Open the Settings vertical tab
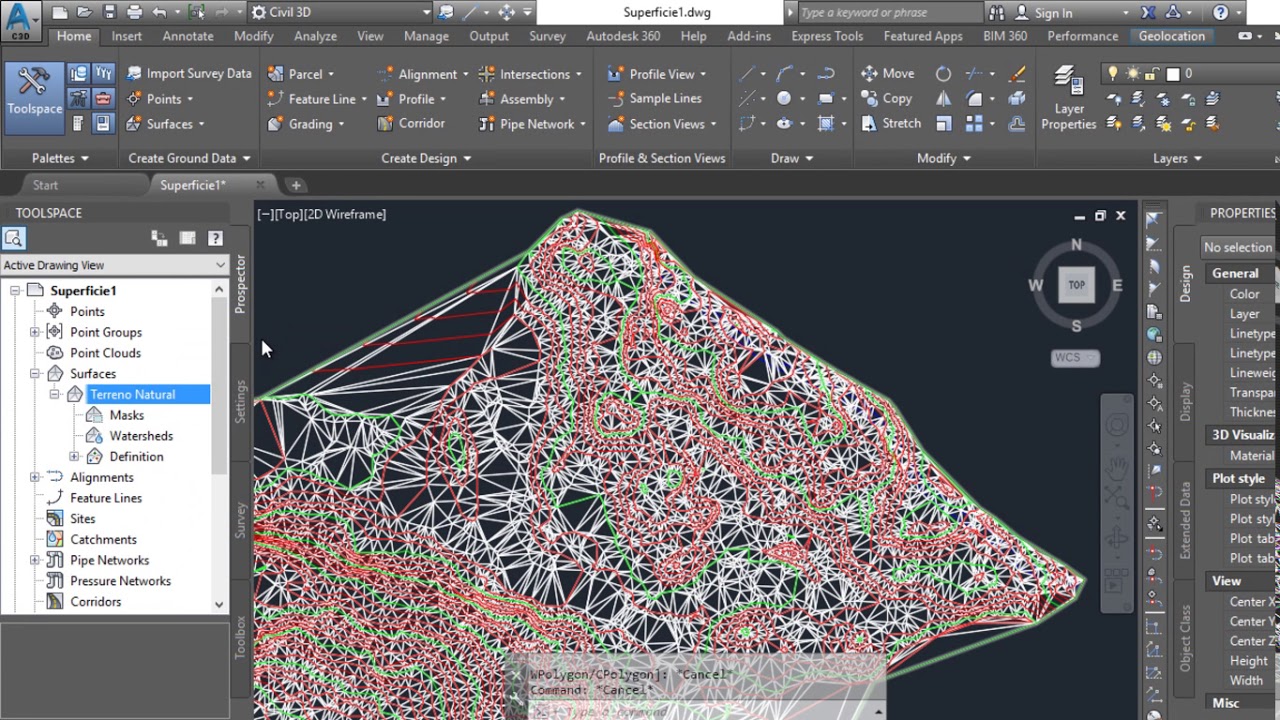This screenshot has width=1280, height=720. pos(240,402)
